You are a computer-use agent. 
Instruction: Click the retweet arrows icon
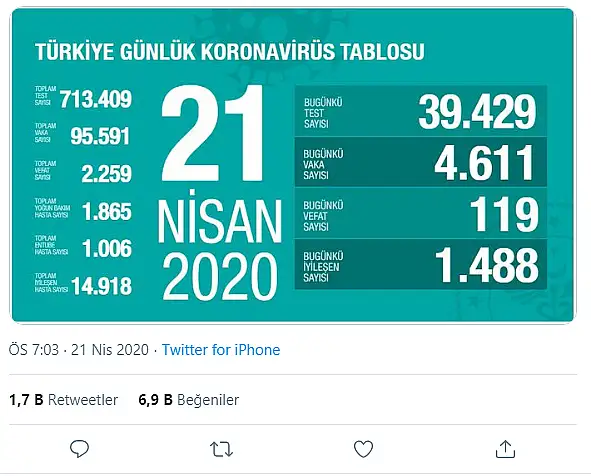tap(221, 449)
